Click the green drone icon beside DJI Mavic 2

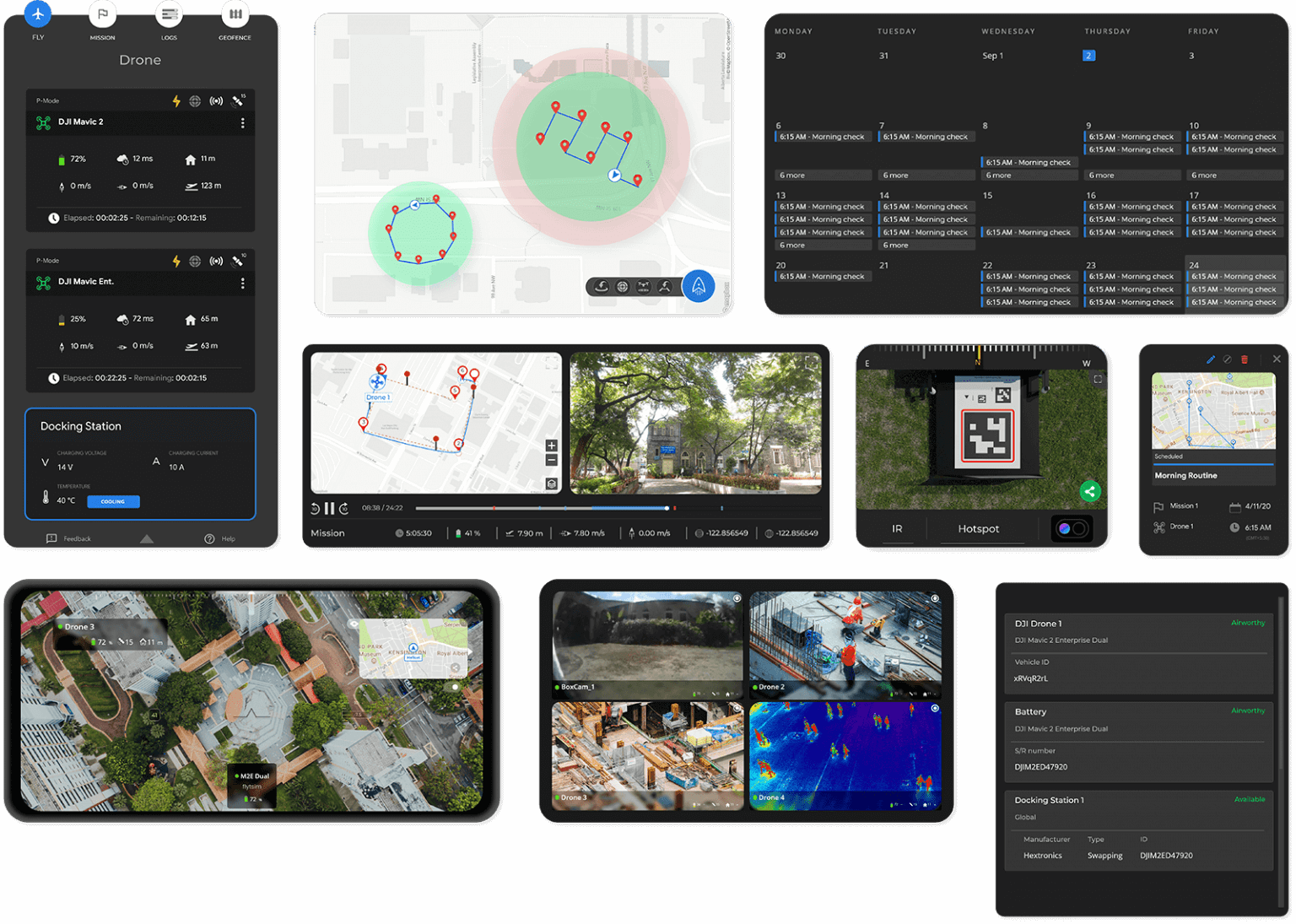(44, 123)
